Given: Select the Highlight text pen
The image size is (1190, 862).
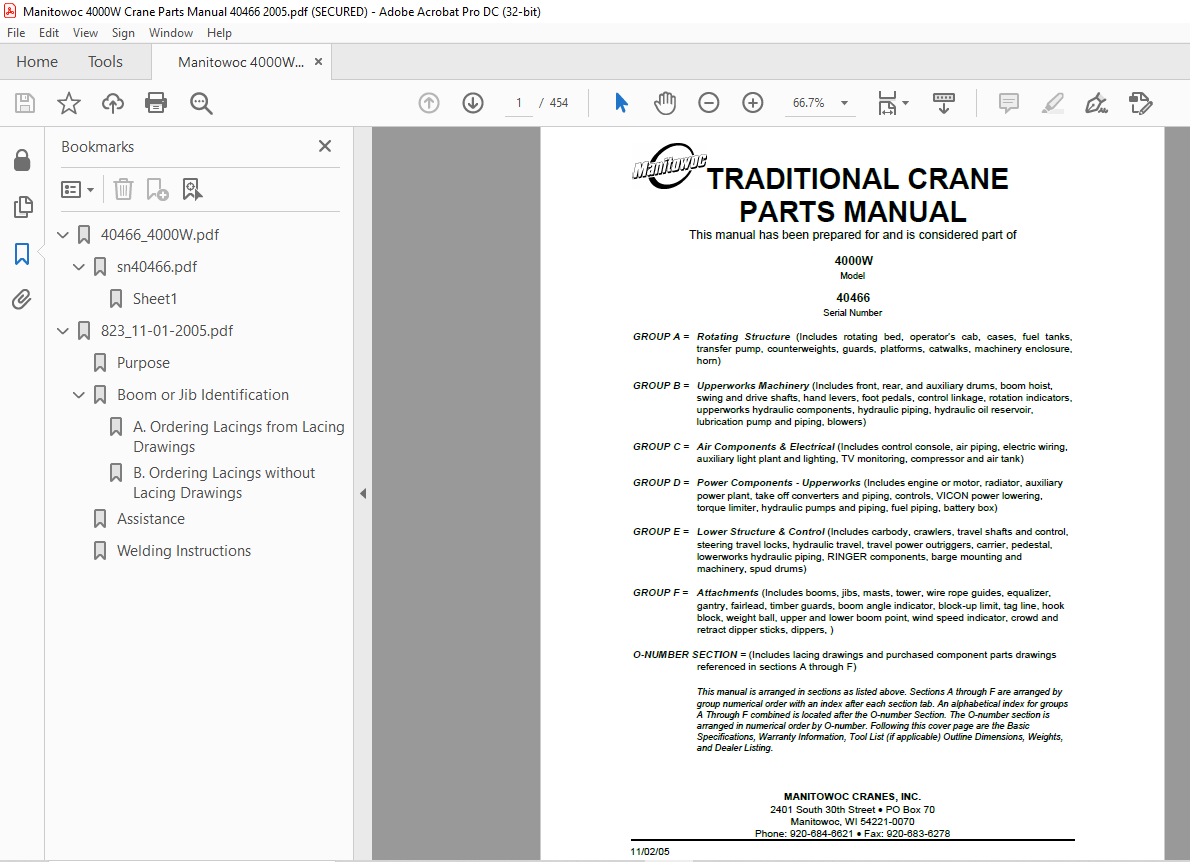Looking at the screenshot, I should pyautogui.click(x=1053, y=103).
